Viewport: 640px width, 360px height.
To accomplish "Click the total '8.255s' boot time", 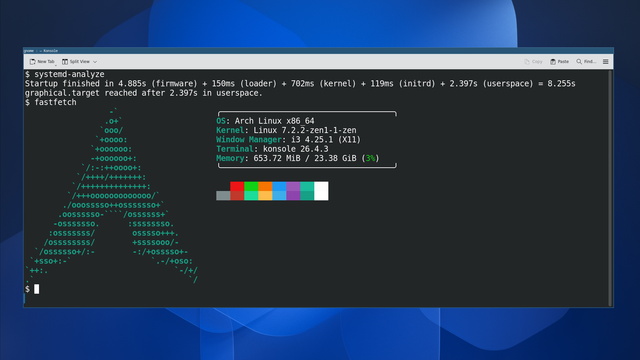I will pos(562,84).
